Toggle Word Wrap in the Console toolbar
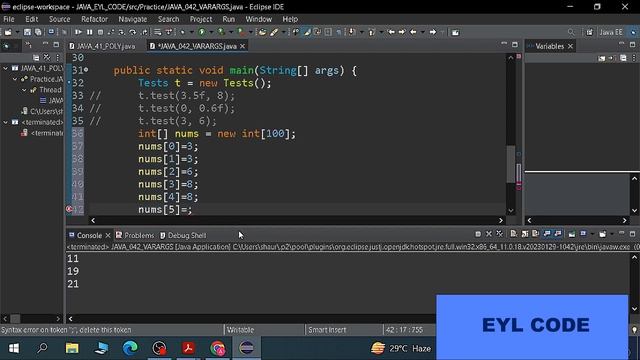Image resolution: width=640 pixels, height=360 pixels. (536, 234)
